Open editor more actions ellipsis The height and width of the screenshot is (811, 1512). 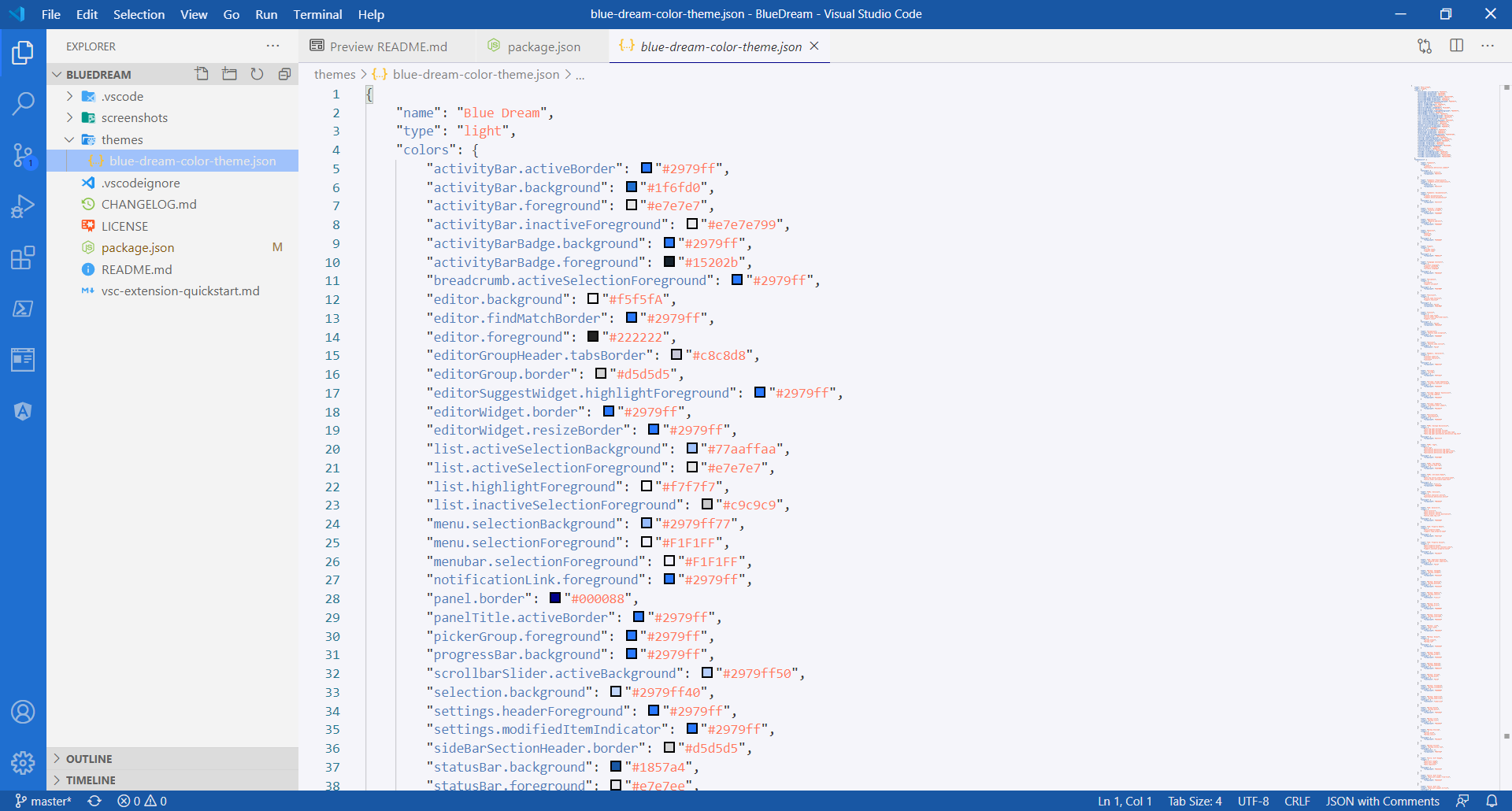coord(1488,46)
